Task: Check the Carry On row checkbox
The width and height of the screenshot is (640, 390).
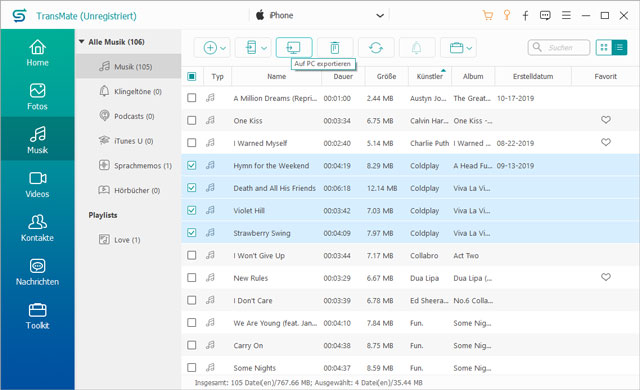Action: pyautogui.click(x=191, y=345)
